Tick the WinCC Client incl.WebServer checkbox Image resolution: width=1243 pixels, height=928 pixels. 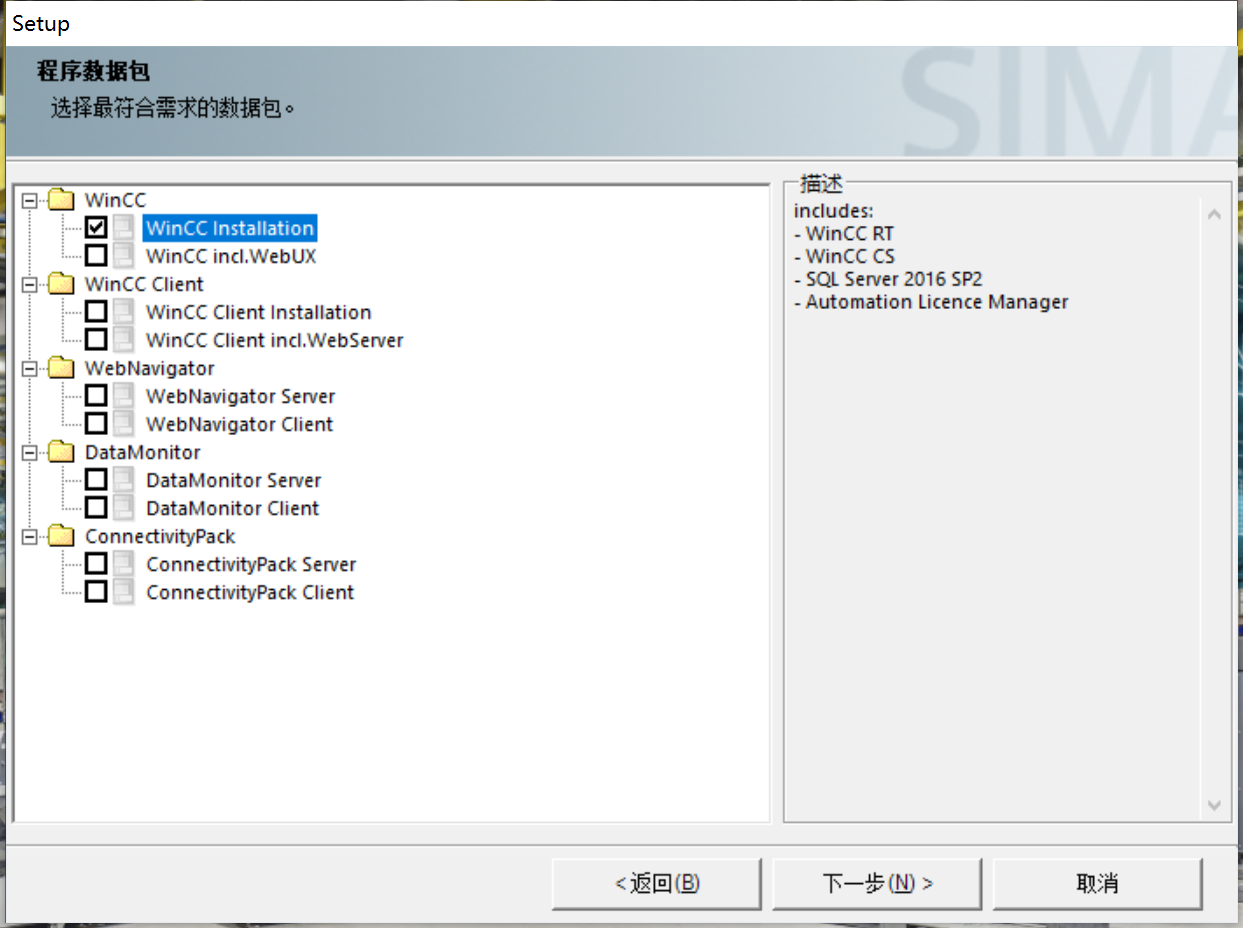(96, 340)
